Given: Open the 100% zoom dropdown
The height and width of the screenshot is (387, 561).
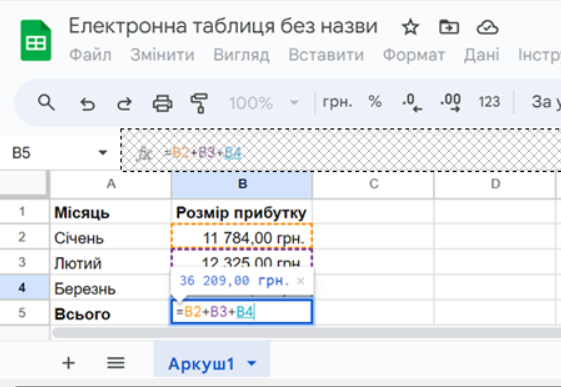Looking at the screenshot, I should pyautogui.click(x=264, y=103).
